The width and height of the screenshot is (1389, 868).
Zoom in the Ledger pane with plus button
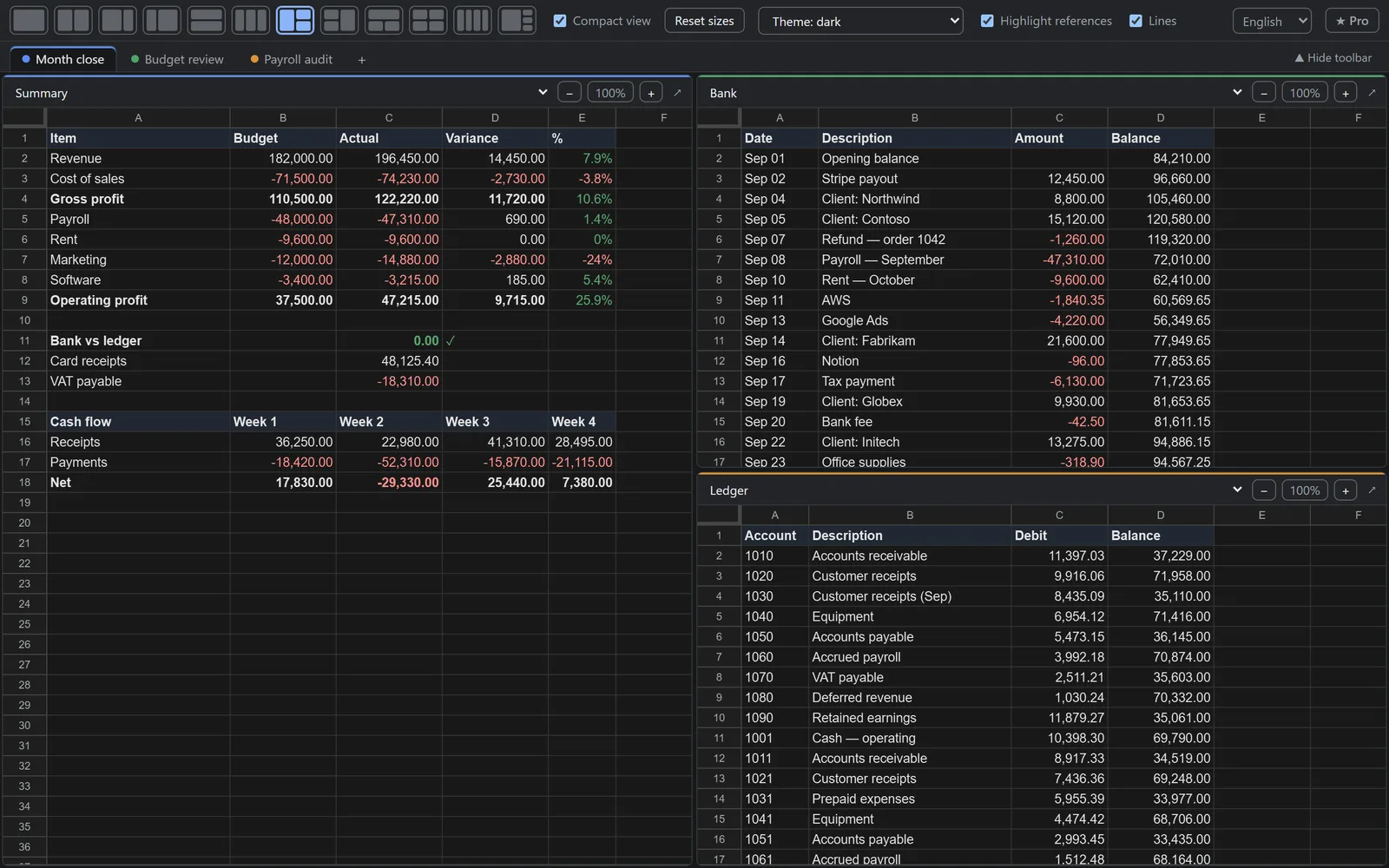tap(1346, 490)
